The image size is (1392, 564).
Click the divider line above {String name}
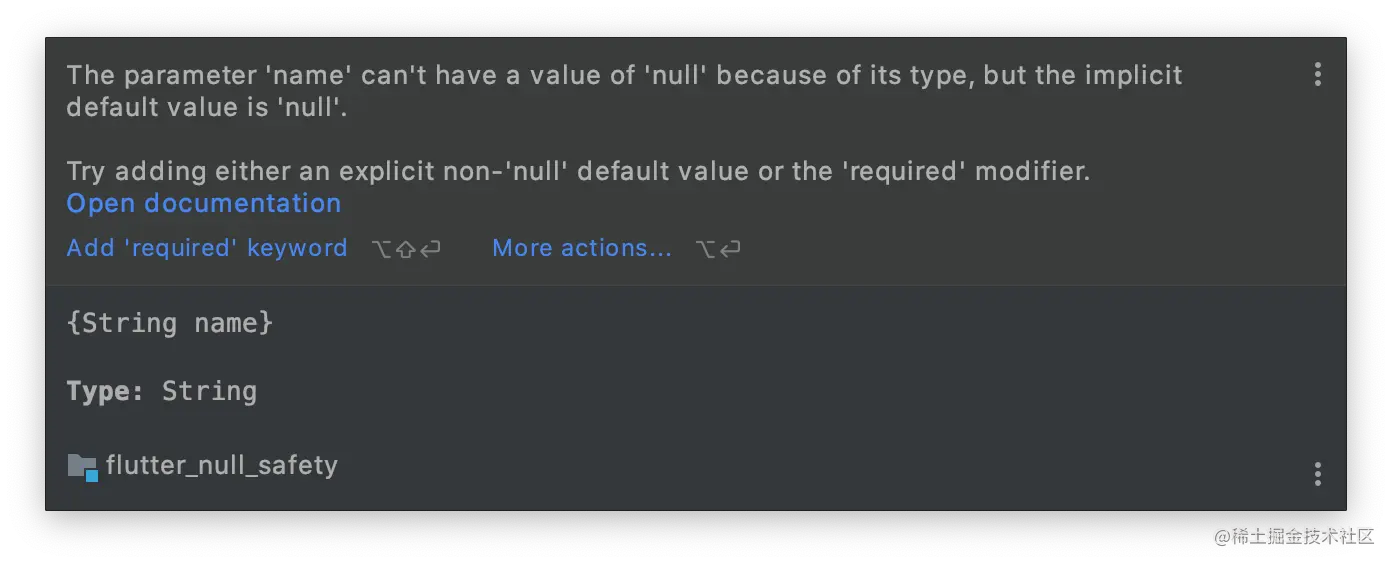pos(696,285)
